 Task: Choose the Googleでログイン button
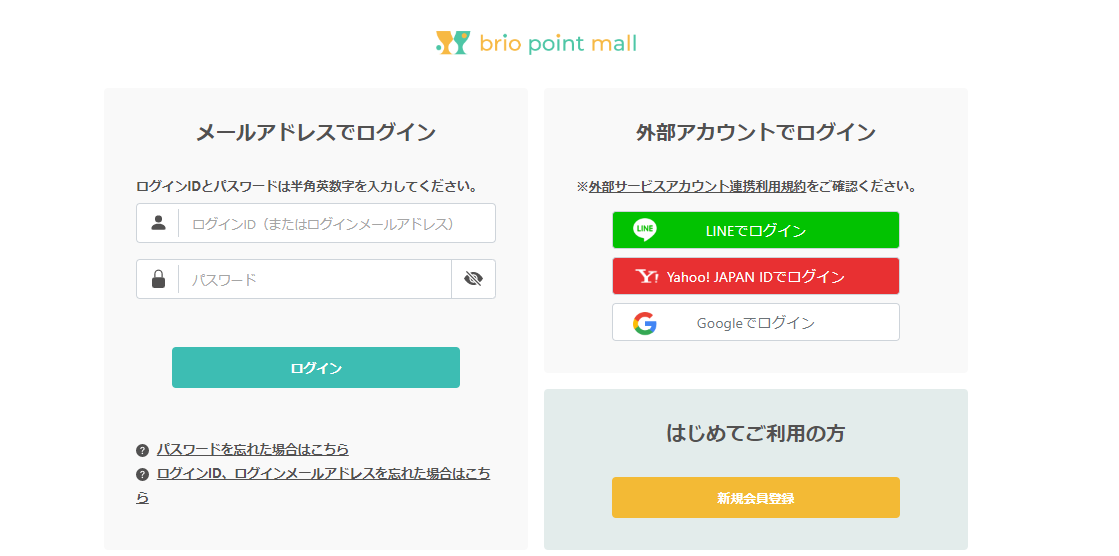[x=756, y=323]
